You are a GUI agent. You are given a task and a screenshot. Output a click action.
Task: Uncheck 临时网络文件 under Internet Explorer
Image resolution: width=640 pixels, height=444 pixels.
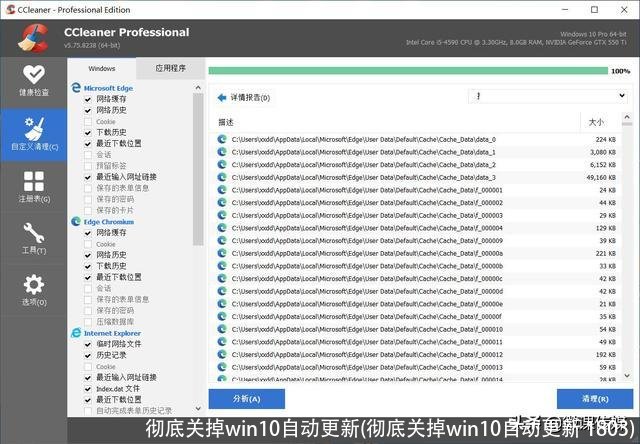[x=88, y=344]
